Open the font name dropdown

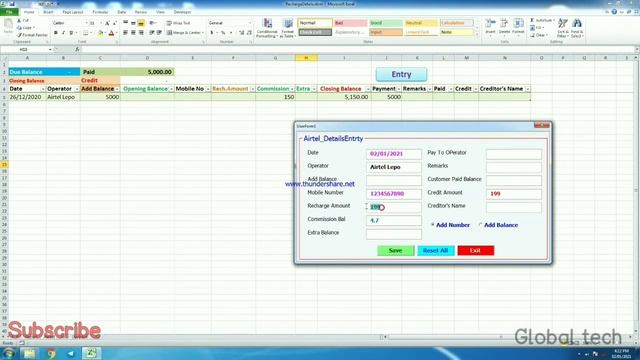pyautogui.click(x=86, y=23)
